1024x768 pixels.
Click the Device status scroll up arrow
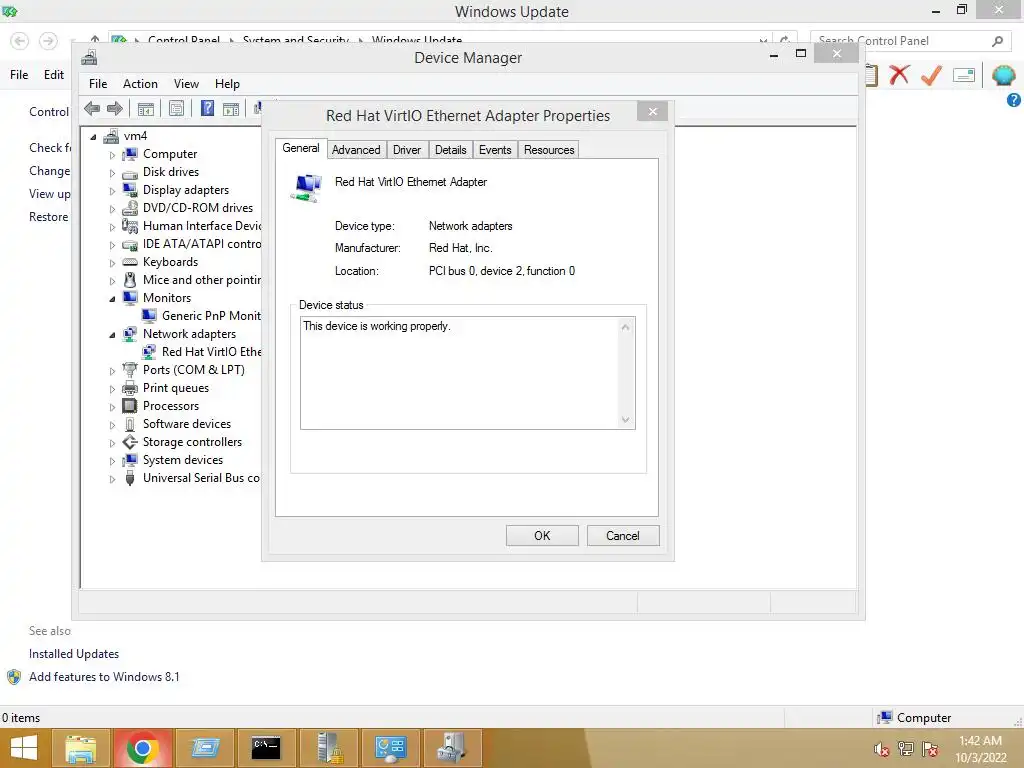[x=626, y=327]
